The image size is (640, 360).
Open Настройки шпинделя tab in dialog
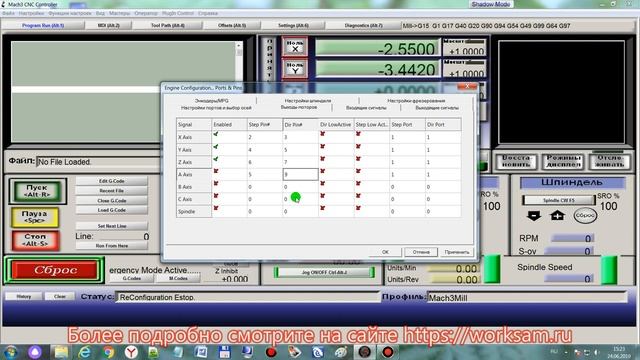coord(308,100)
